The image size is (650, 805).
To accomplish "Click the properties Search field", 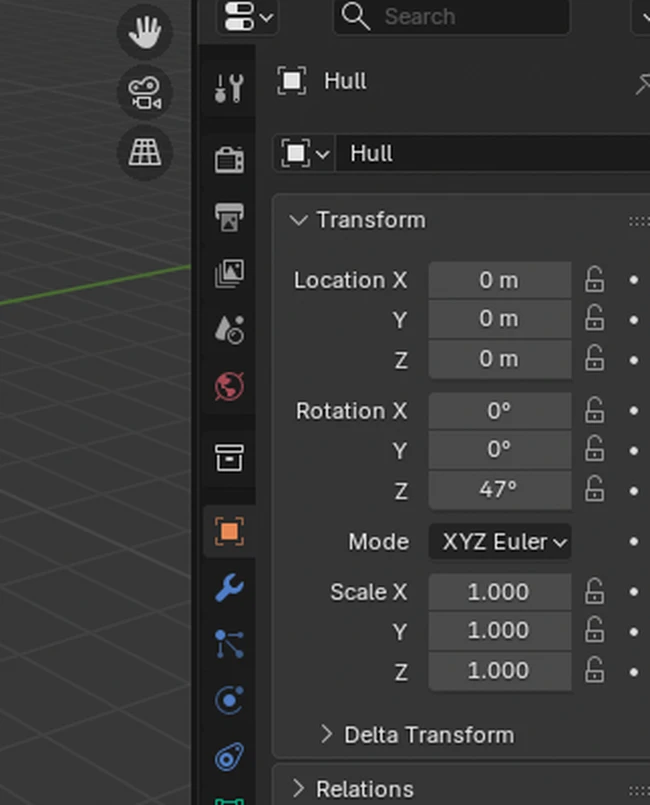I will (x=452, y=16).
